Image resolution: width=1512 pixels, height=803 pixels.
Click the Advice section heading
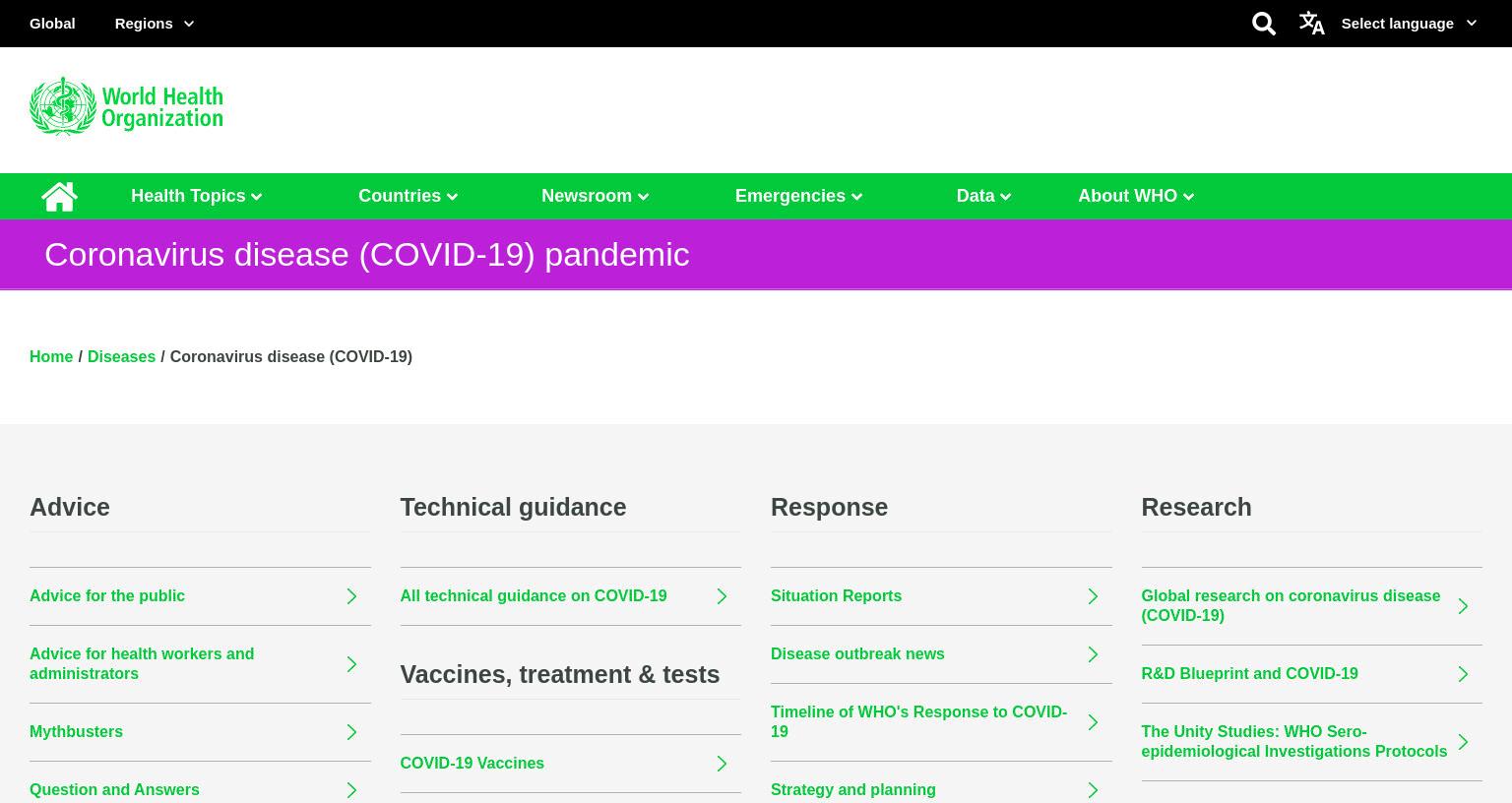click(x=70, y=507)
